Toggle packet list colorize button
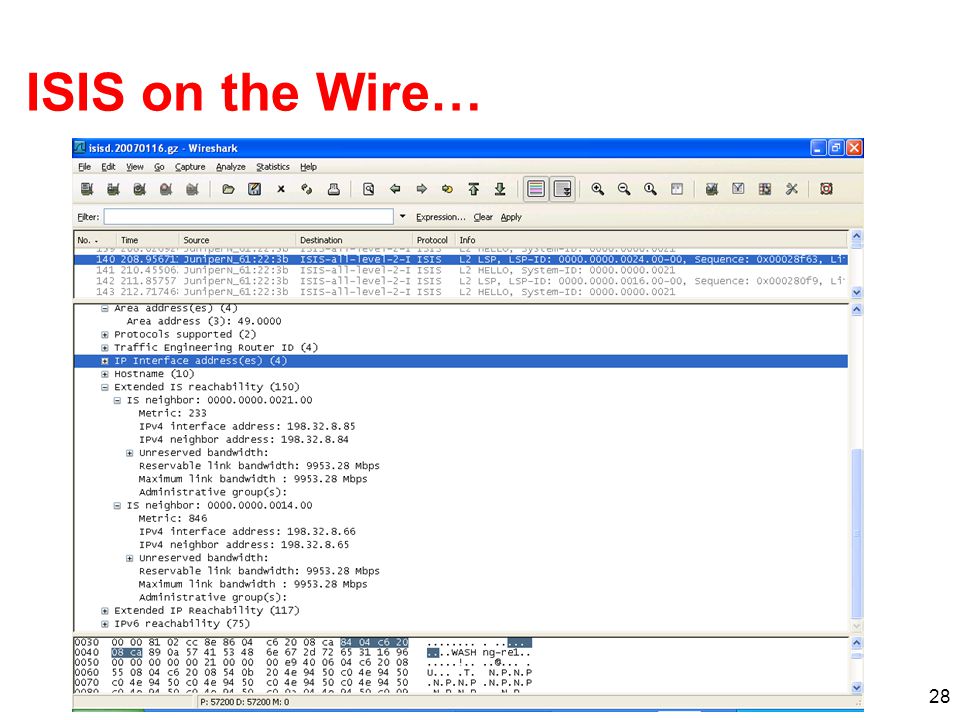This screenshot has height=720, width=960. (536, 189)
